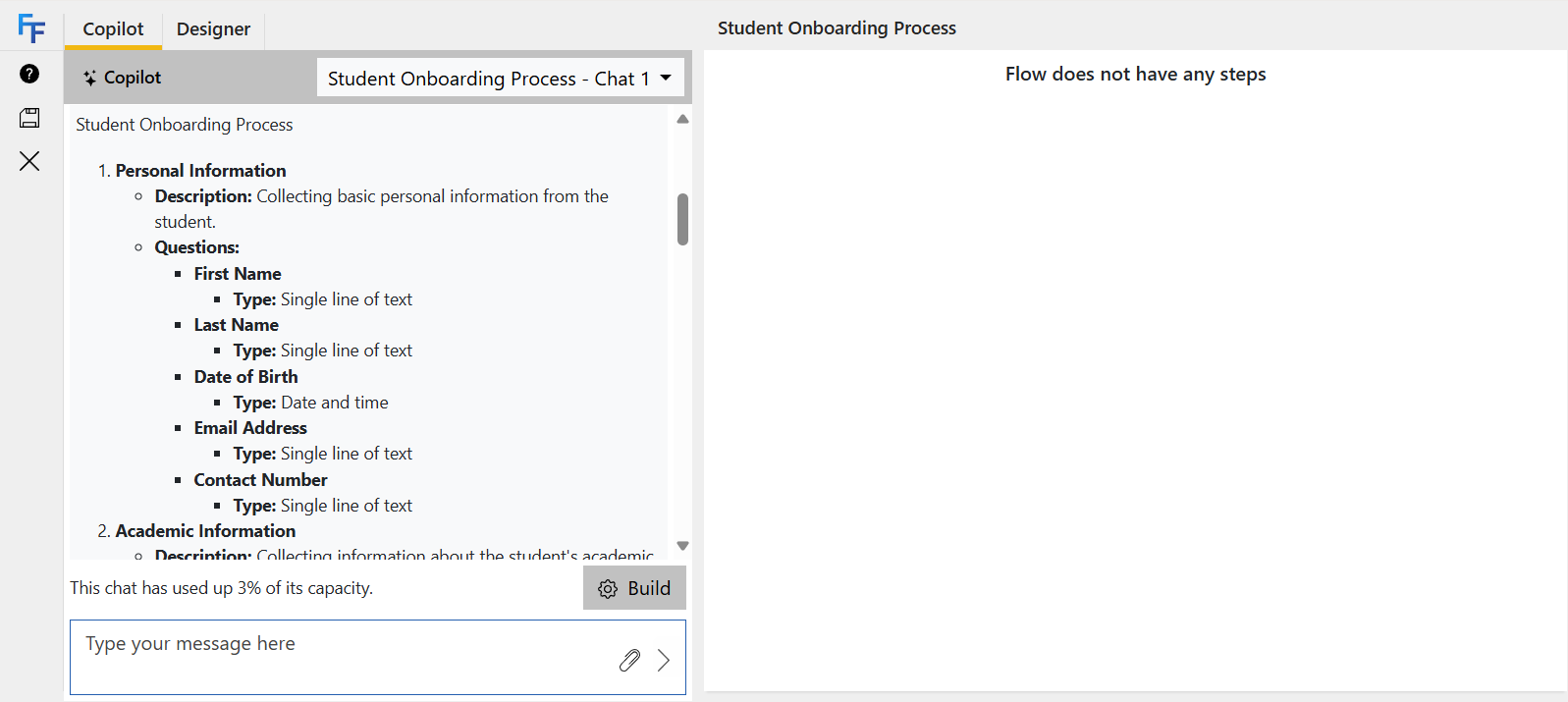Click the 'Email Address' question item
1568x702 pixels.
click(x=250, y=428)
